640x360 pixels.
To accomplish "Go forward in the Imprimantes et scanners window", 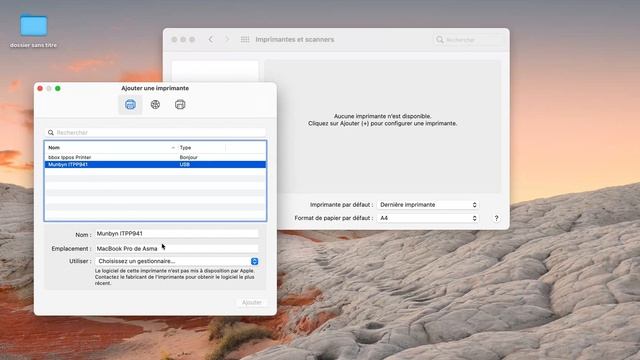I will click(227, 39).
